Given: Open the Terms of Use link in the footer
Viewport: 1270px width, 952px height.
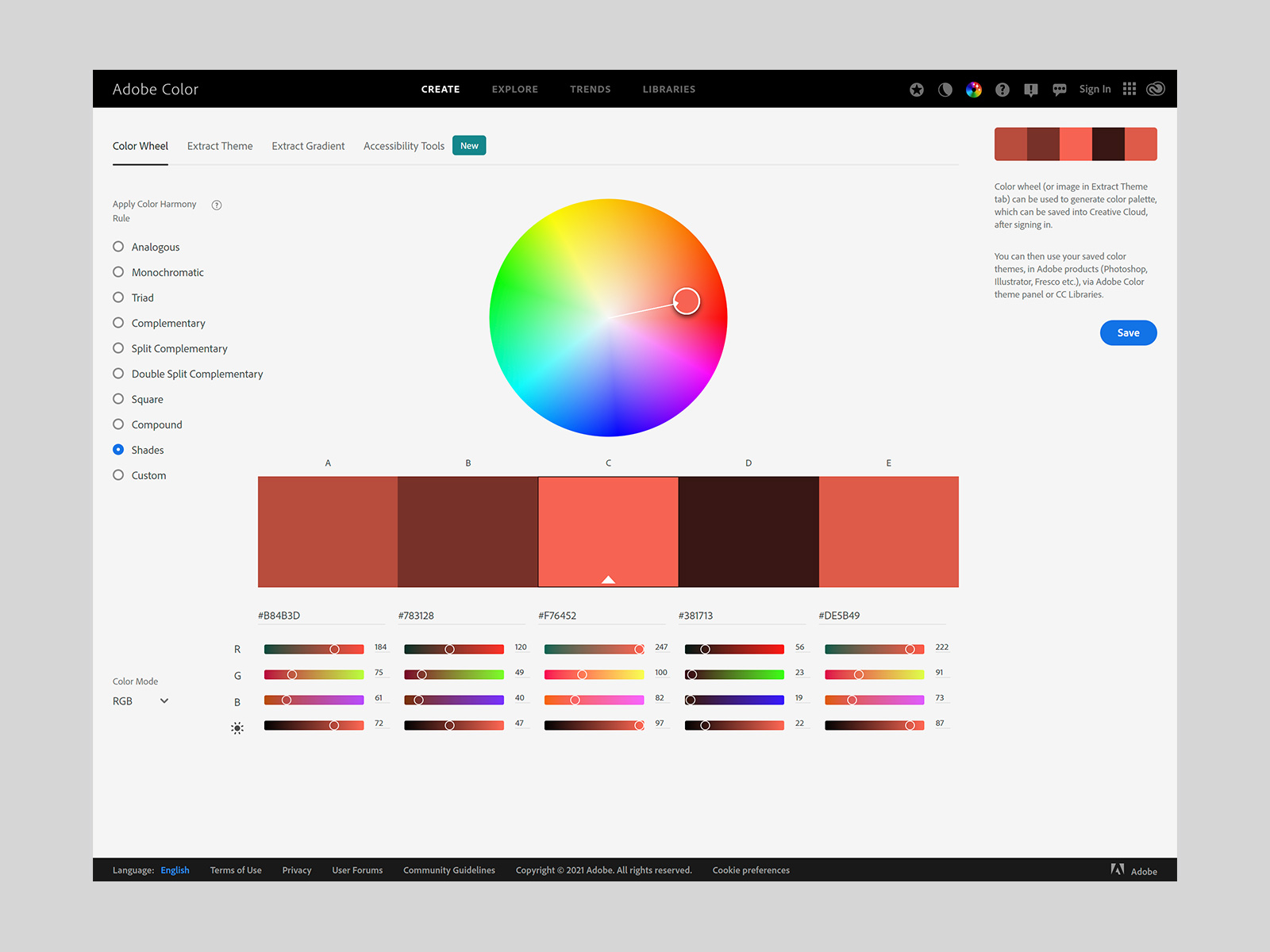Looking at the screenshot, I should [235, 869].
